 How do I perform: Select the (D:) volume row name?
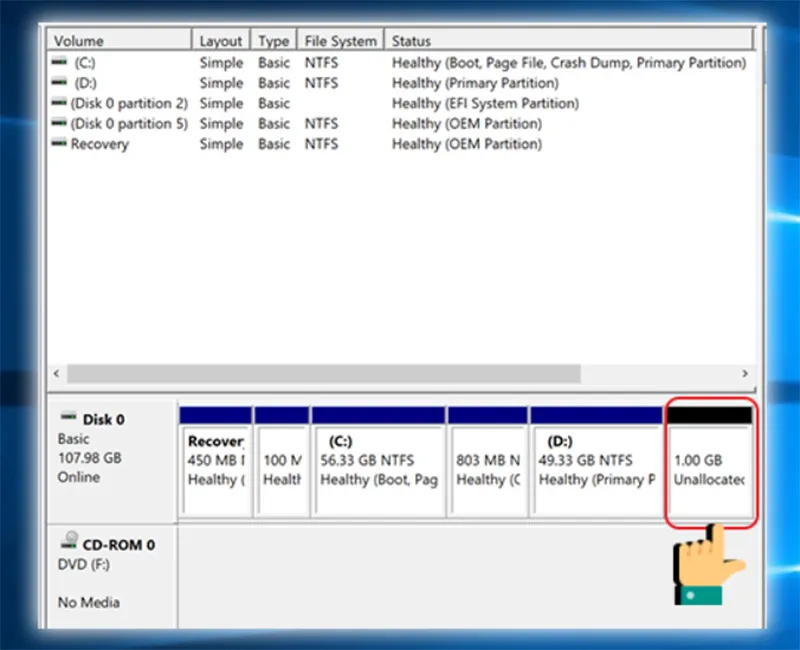(85, 83)
